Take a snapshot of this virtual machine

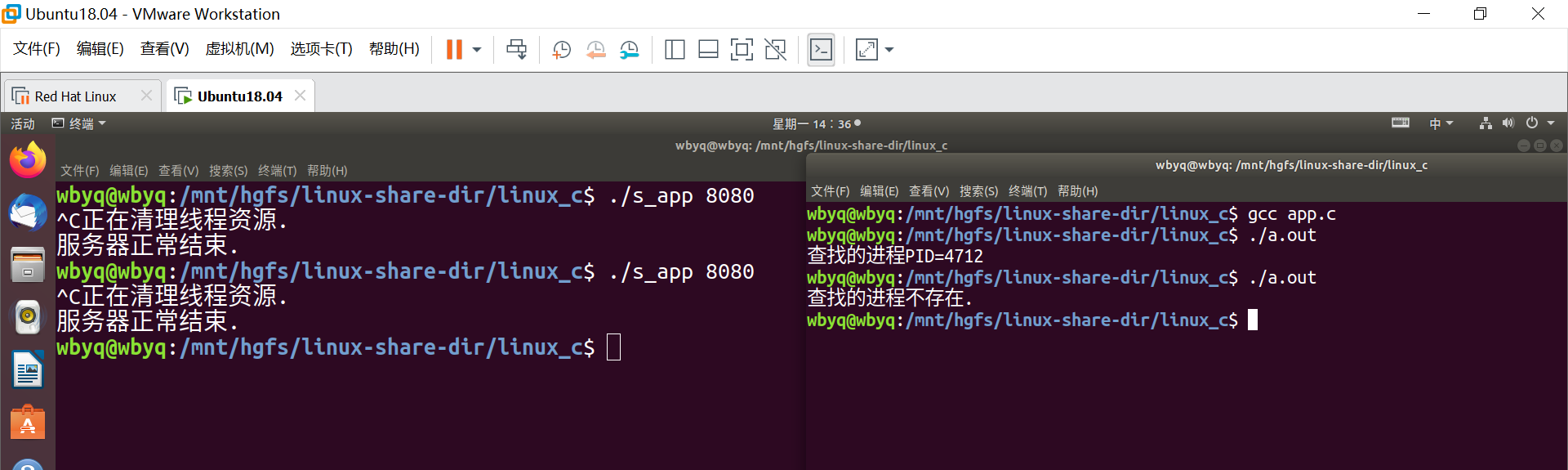[561, 50]
